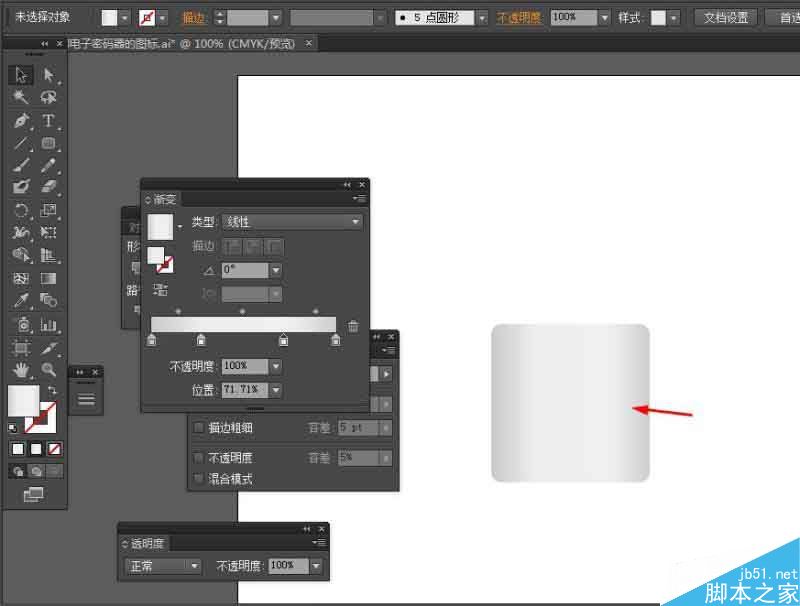Click the leftmost gradient color stop
Image resolution: width=800 pixels, height=606 pixels.
(152, 340)
